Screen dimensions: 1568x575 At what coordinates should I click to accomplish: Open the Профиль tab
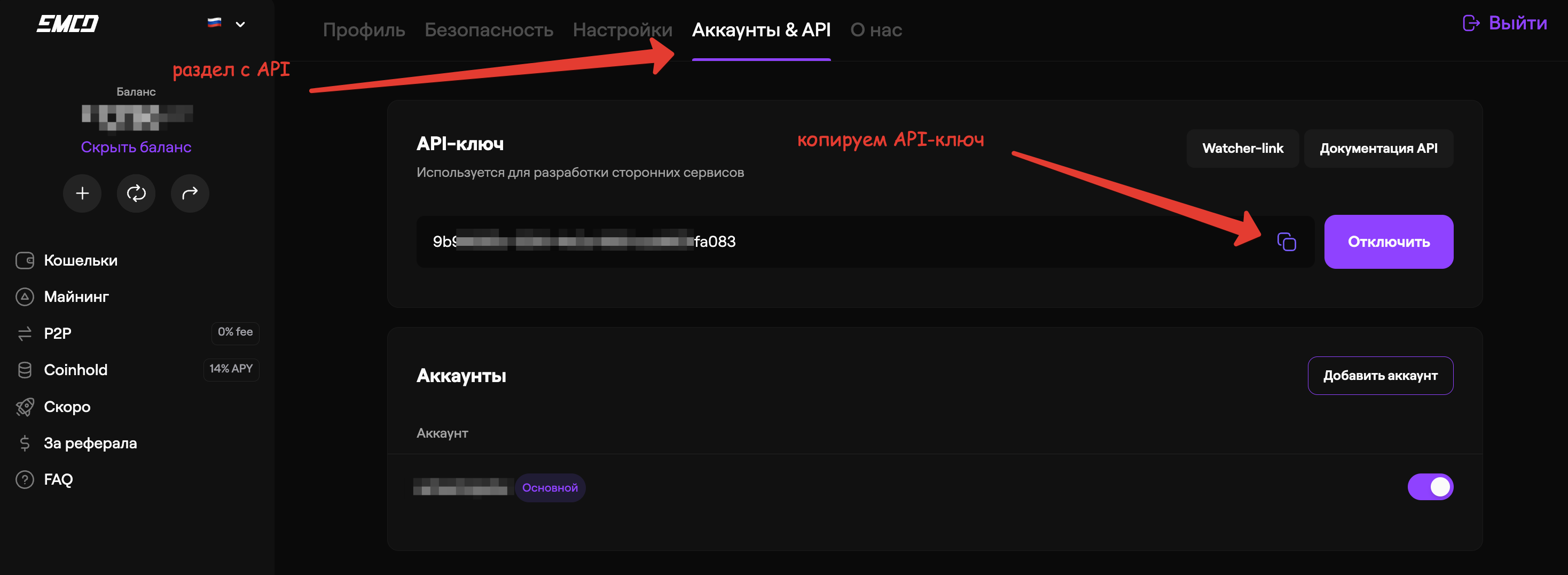[363, 30]
